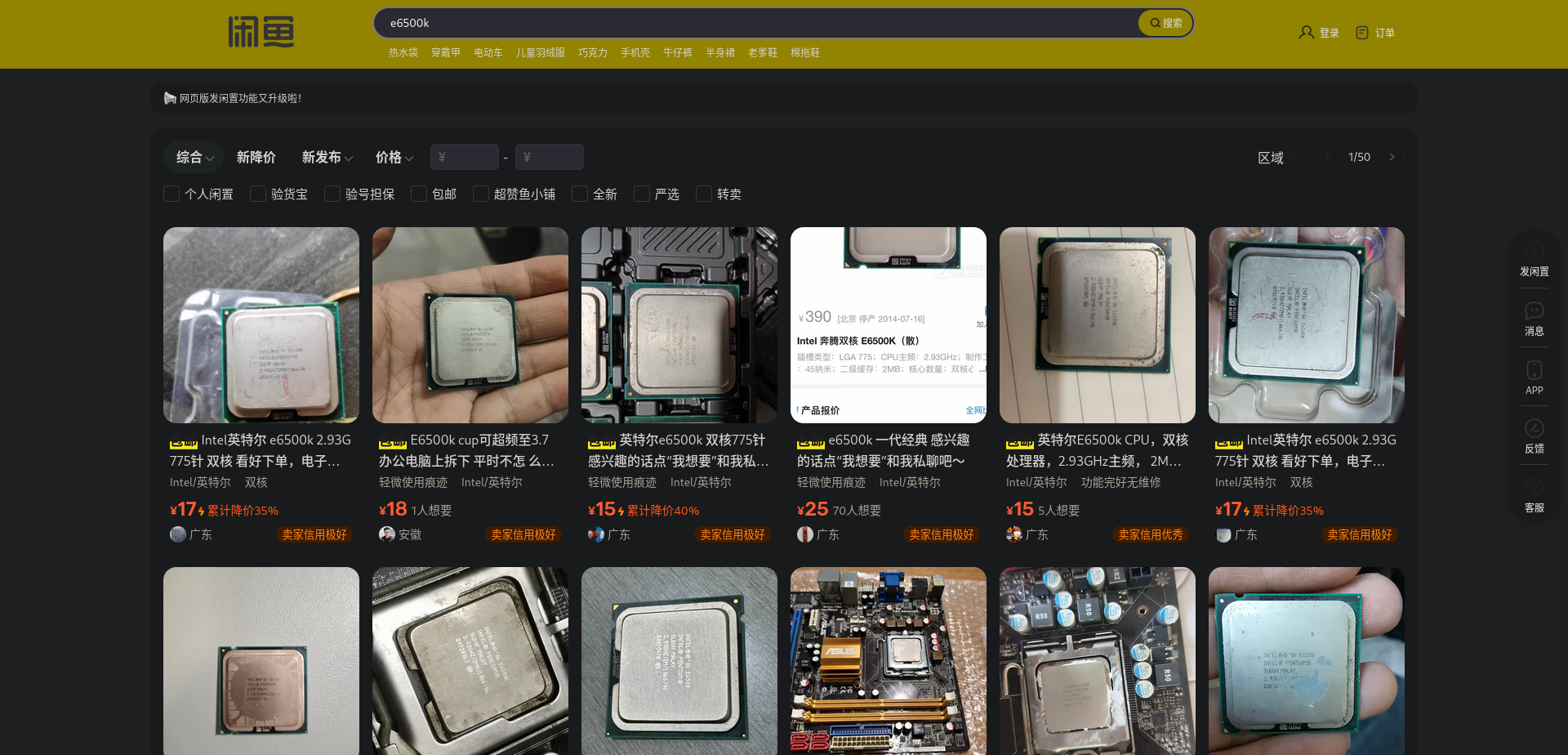Open 反馈 feedback in the sidebar
Screen dimensions: 1568x755
1535,436
